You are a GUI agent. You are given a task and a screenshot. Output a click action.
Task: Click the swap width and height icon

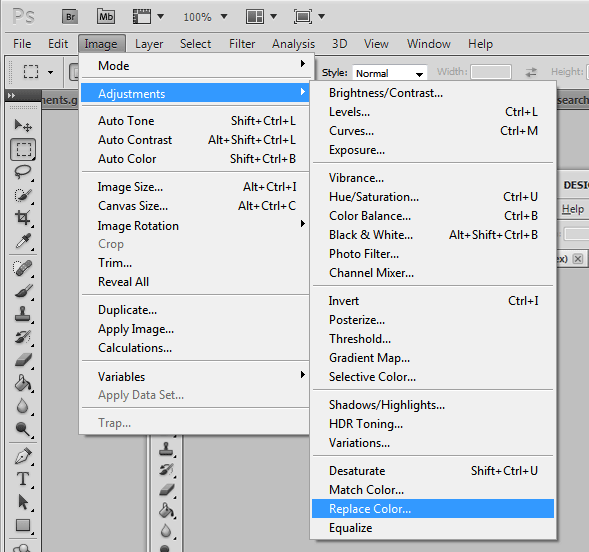(x=531, y=72)
